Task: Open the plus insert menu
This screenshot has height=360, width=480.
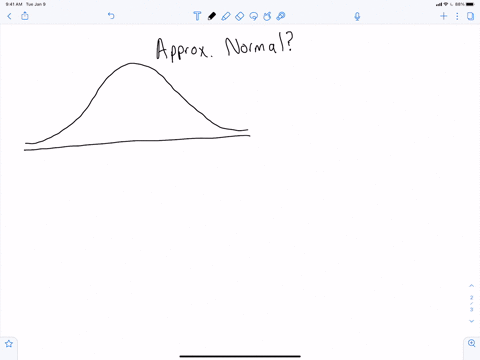Action: point(443,16)
